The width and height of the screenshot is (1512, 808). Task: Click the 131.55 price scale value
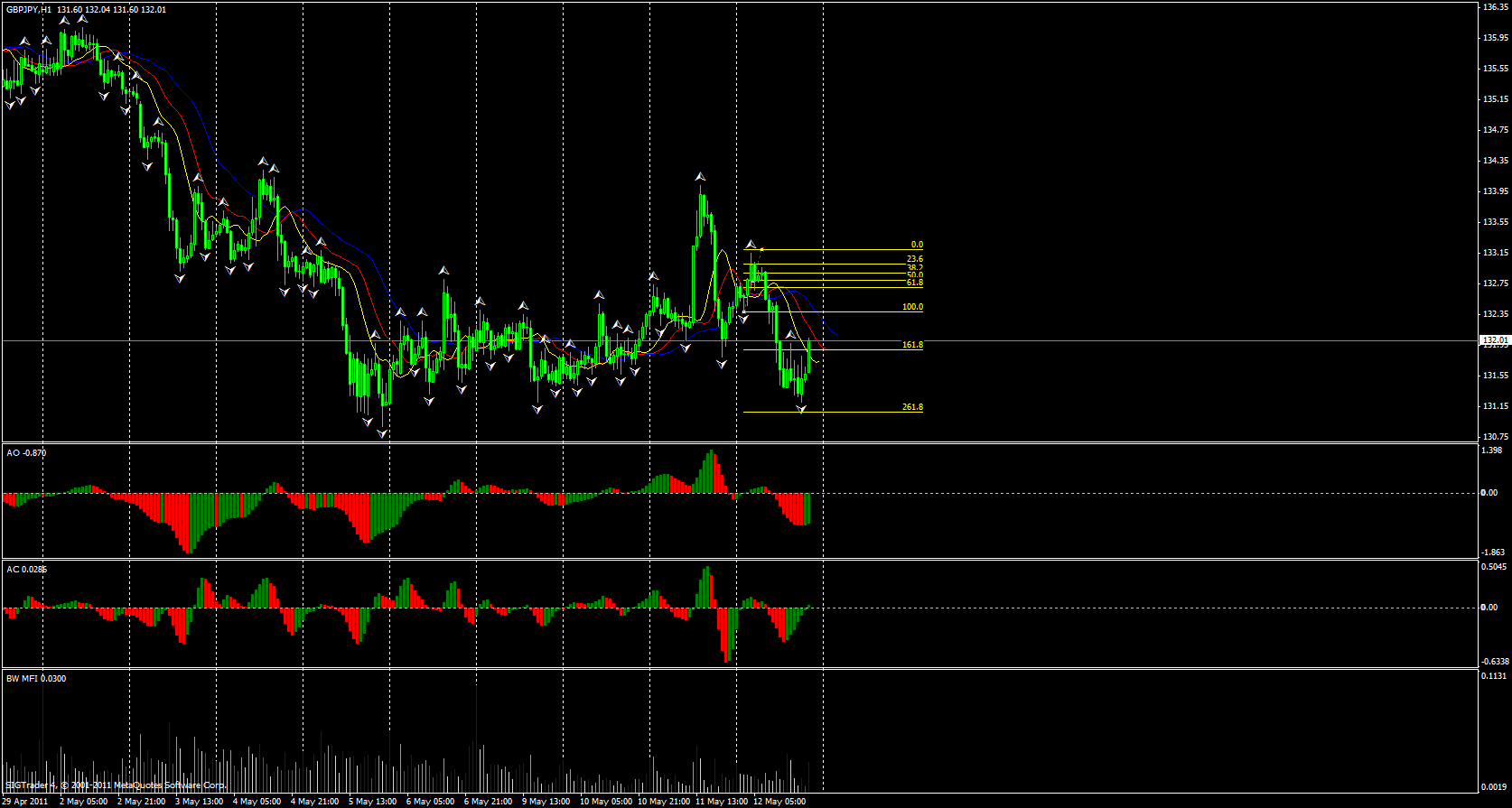(1496, 376)
